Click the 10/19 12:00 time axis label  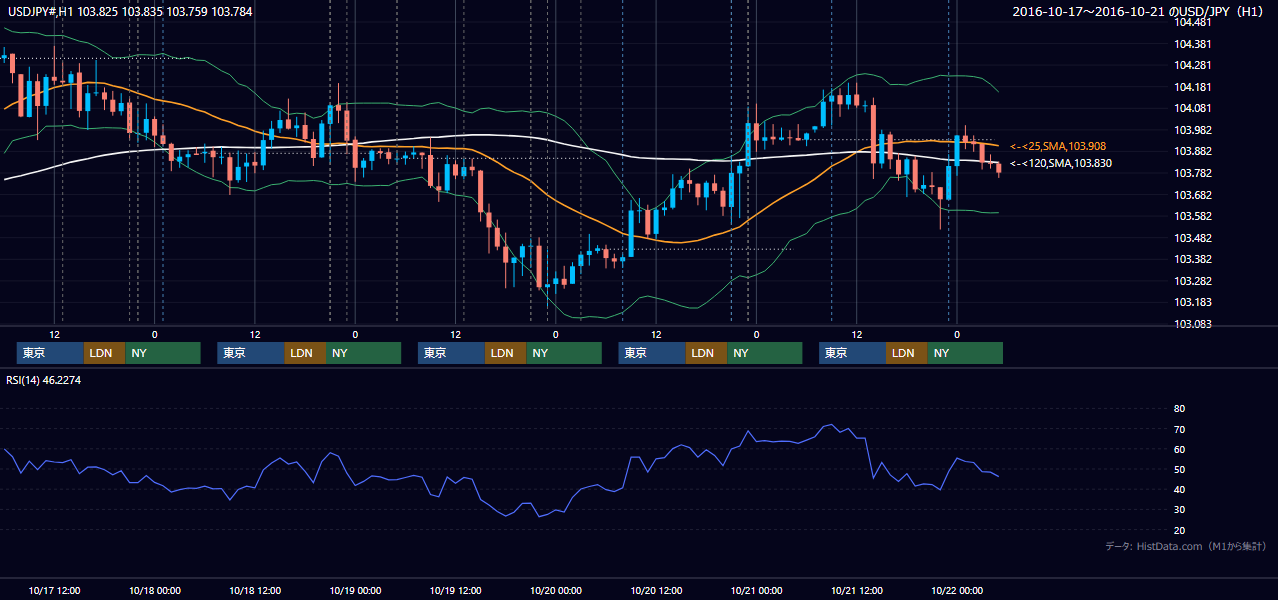tap(456, 590)
